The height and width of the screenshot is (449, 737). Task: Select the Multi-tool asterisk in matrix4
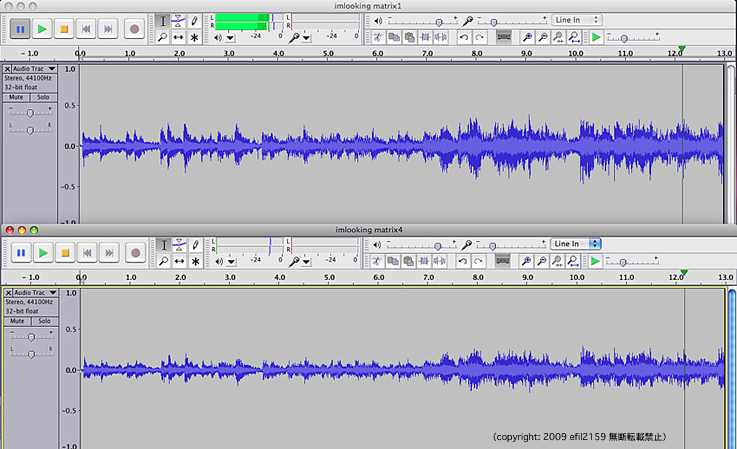point(196,261)
